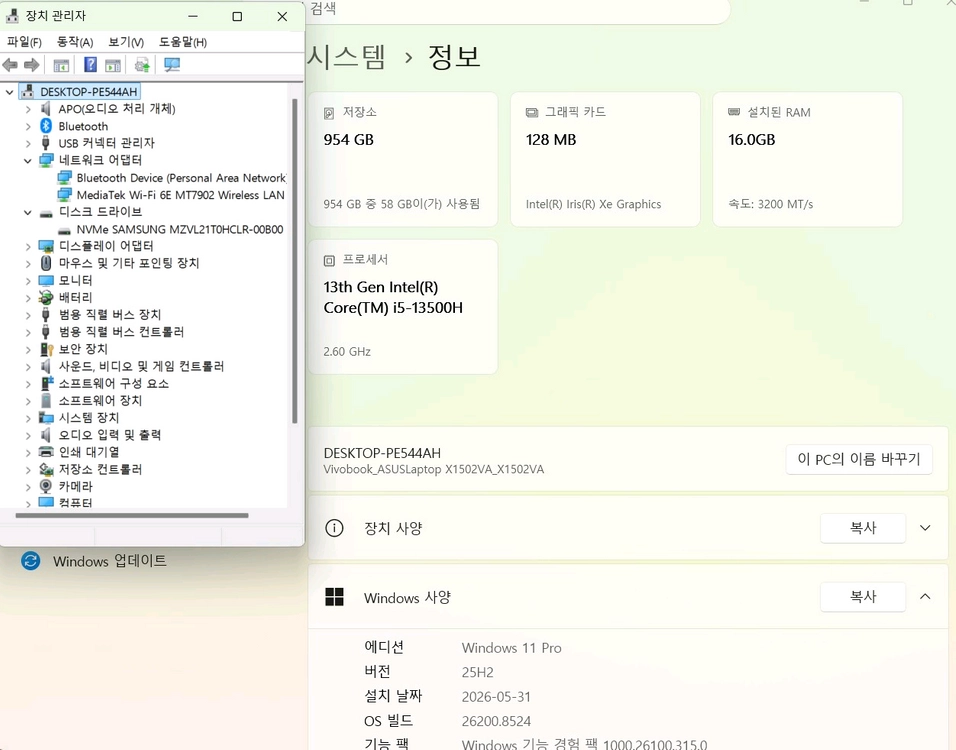
Task: Click the 프로세서 i5-13500H card
Action: [x=403, y=307]
